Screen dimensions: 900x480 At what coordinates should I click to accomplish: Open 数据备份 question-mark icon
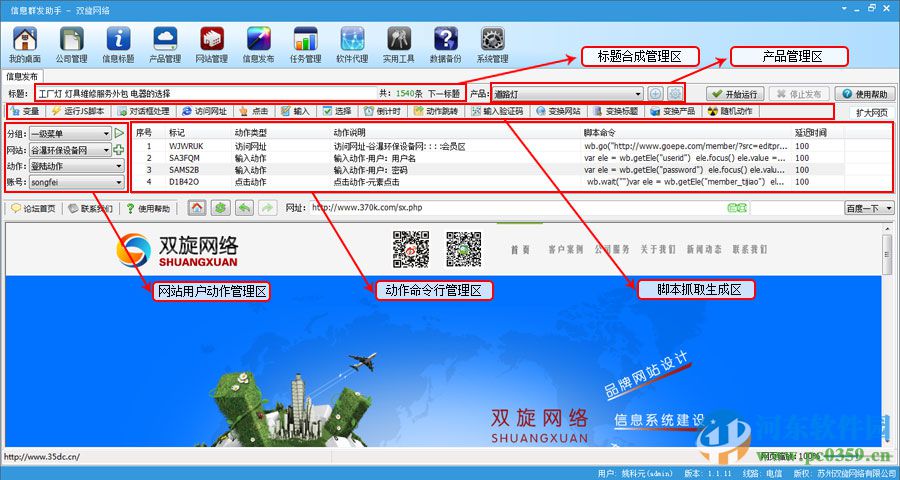pyautogui.click(x=445, y=45)
